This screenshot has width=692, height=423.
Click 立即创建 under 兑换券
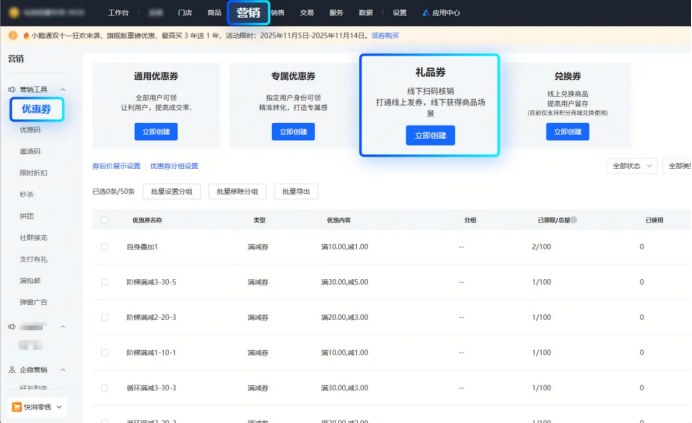(x=568, y=132)
